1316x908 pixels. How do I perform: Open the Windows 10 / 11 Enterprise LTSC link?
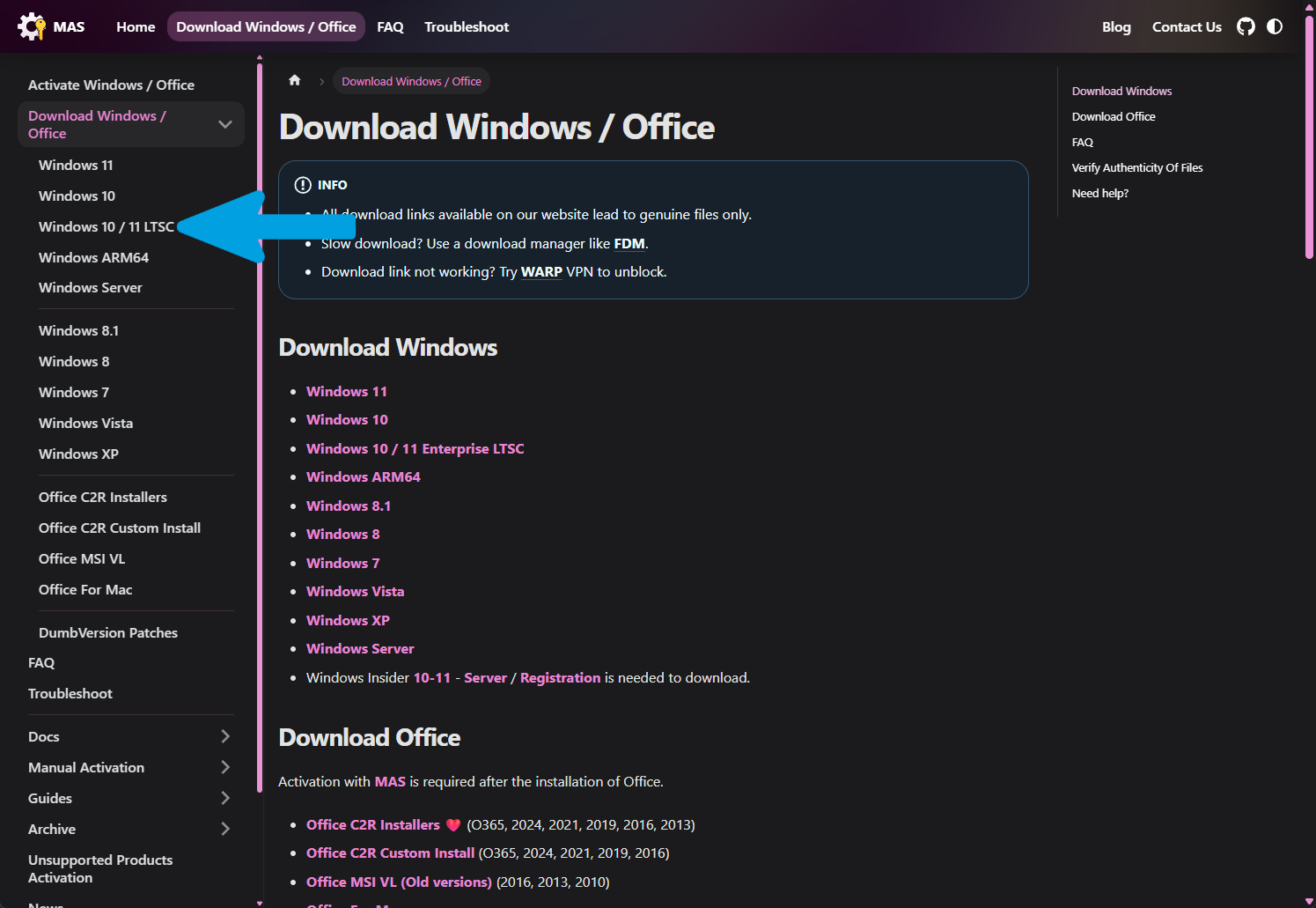[415, 448]
